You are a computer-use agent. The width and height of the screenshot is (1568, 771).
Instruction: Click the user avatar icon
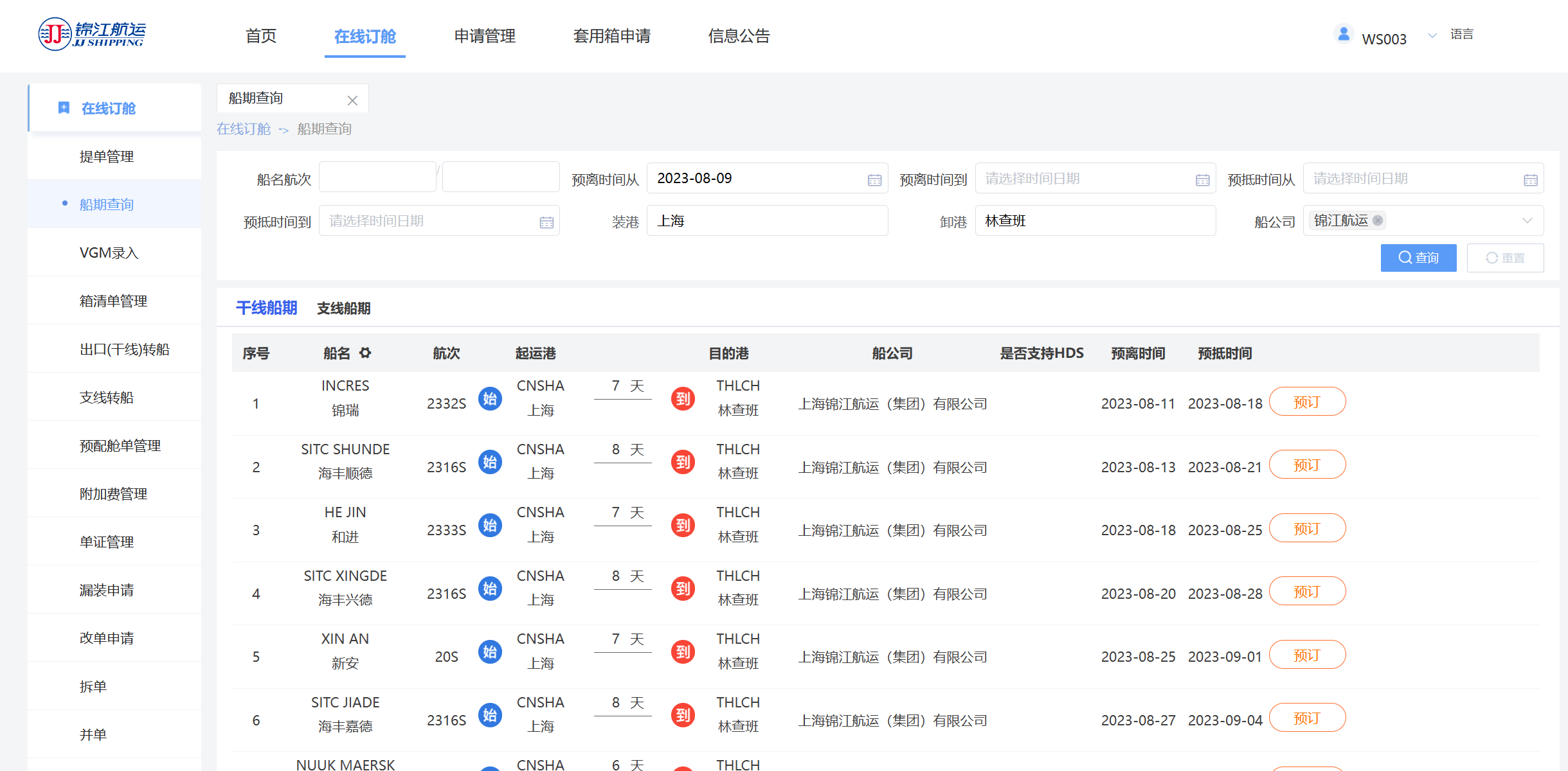(1344, 34)
